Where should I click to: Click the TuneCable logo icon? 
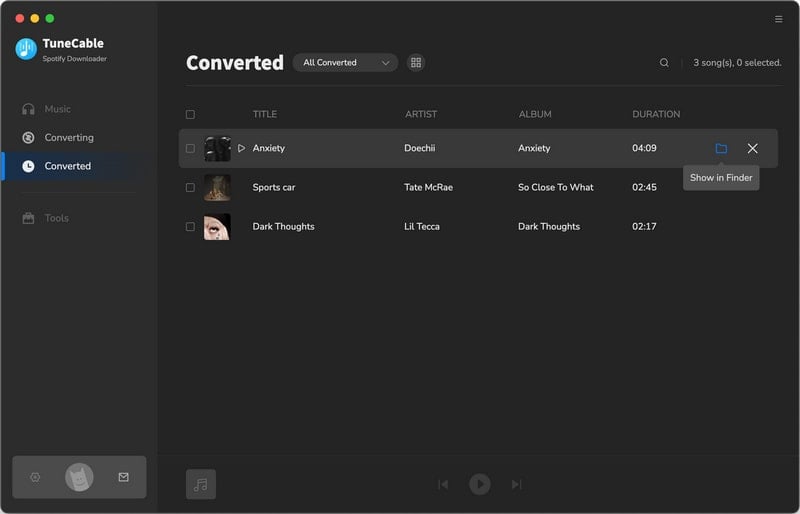pos(26,49)
